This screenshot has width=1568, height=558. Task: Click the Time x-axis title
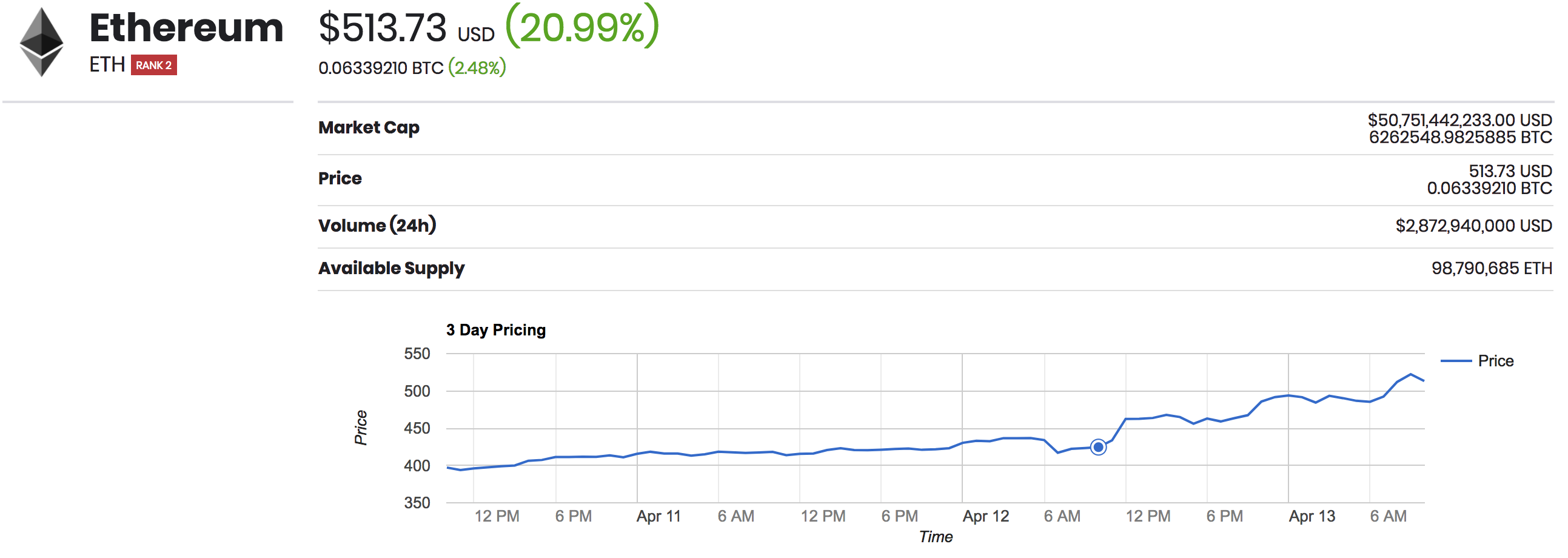(936, 537)
